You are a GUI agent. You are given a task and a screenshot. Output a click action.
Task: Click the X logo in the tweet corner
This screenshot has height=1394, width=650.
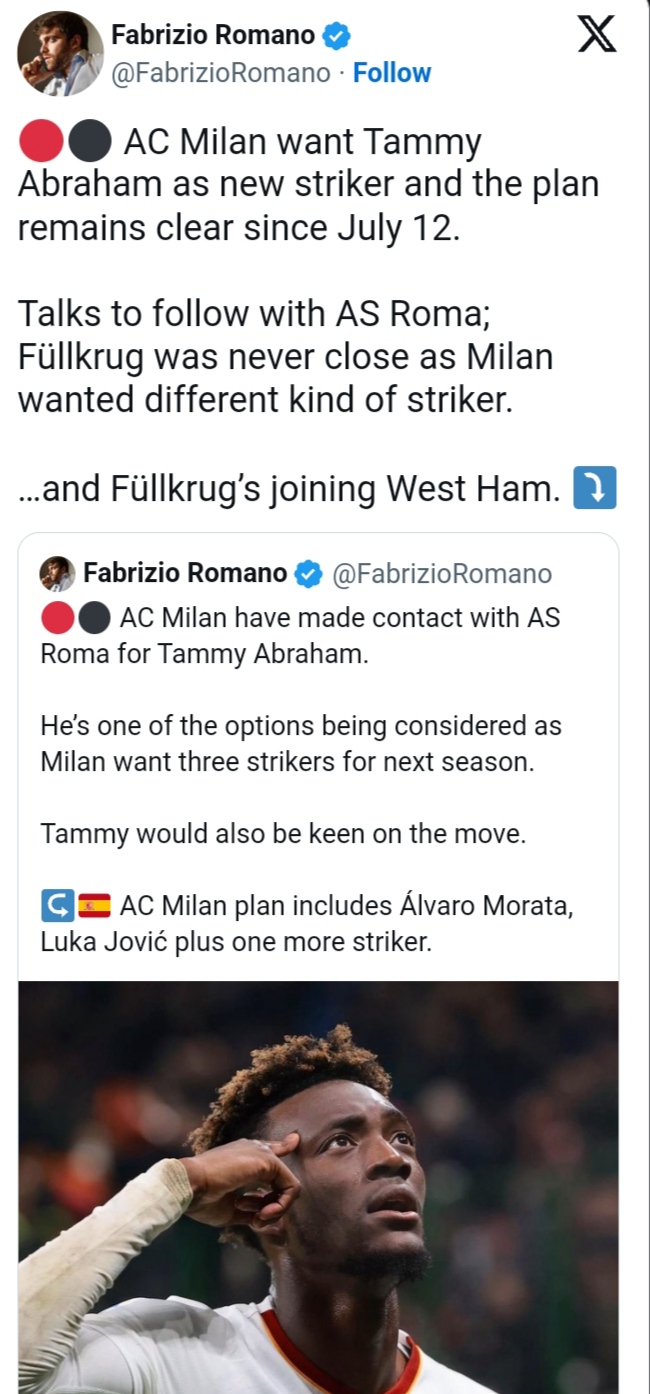[597, 37]
